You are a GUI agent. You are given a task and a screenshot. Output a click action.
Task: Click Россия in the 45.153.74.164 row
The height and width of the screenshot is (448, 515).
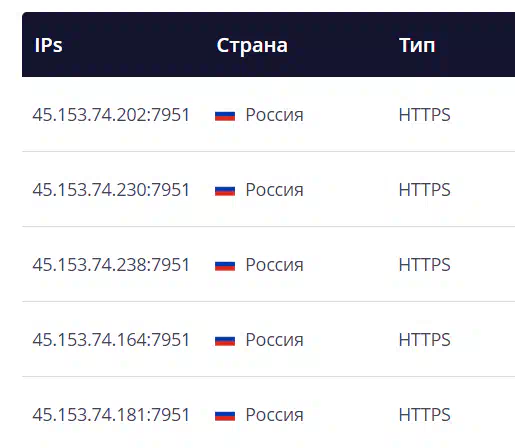274,340
